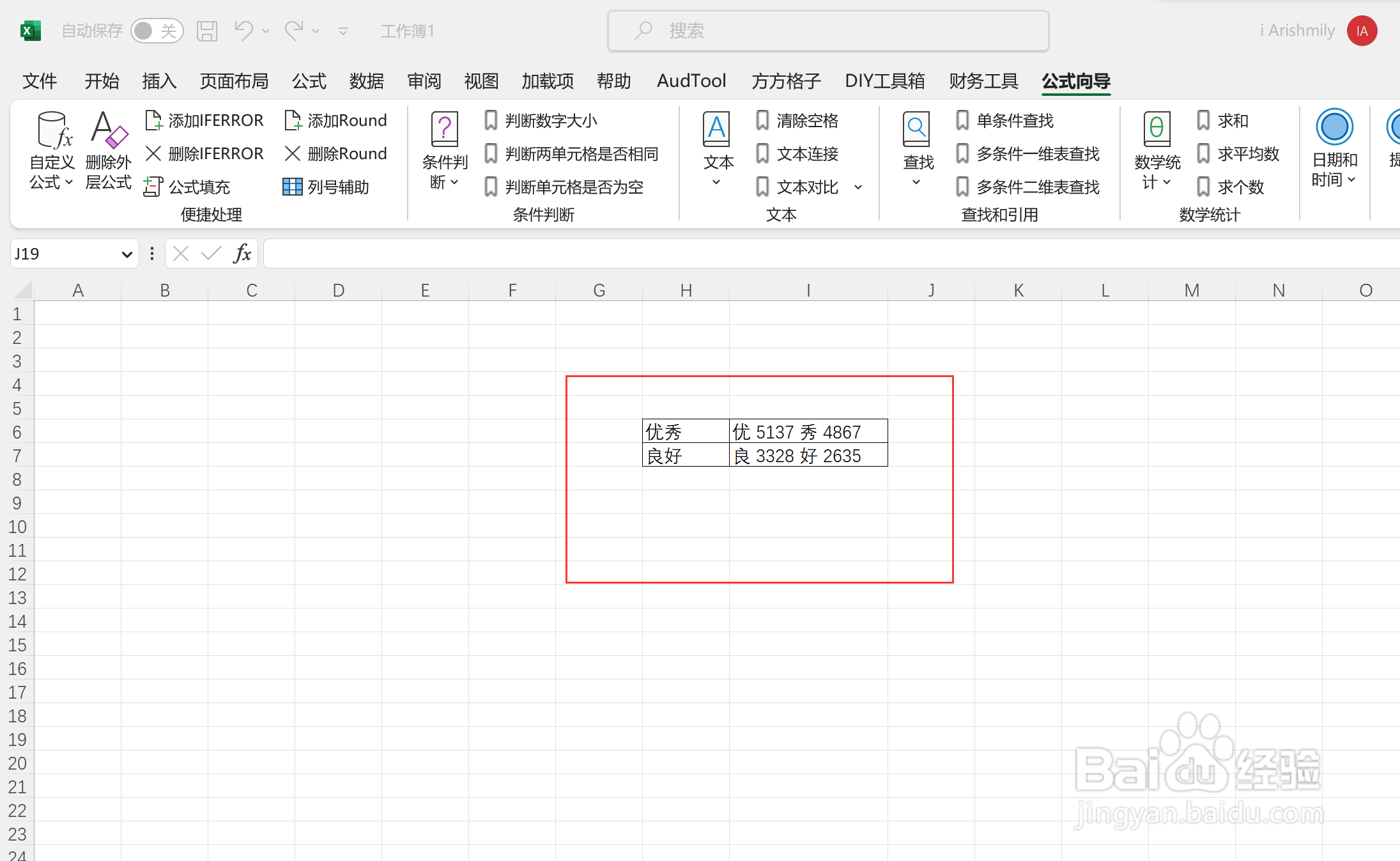Click 删除Round button

click(x=336, y=153)
